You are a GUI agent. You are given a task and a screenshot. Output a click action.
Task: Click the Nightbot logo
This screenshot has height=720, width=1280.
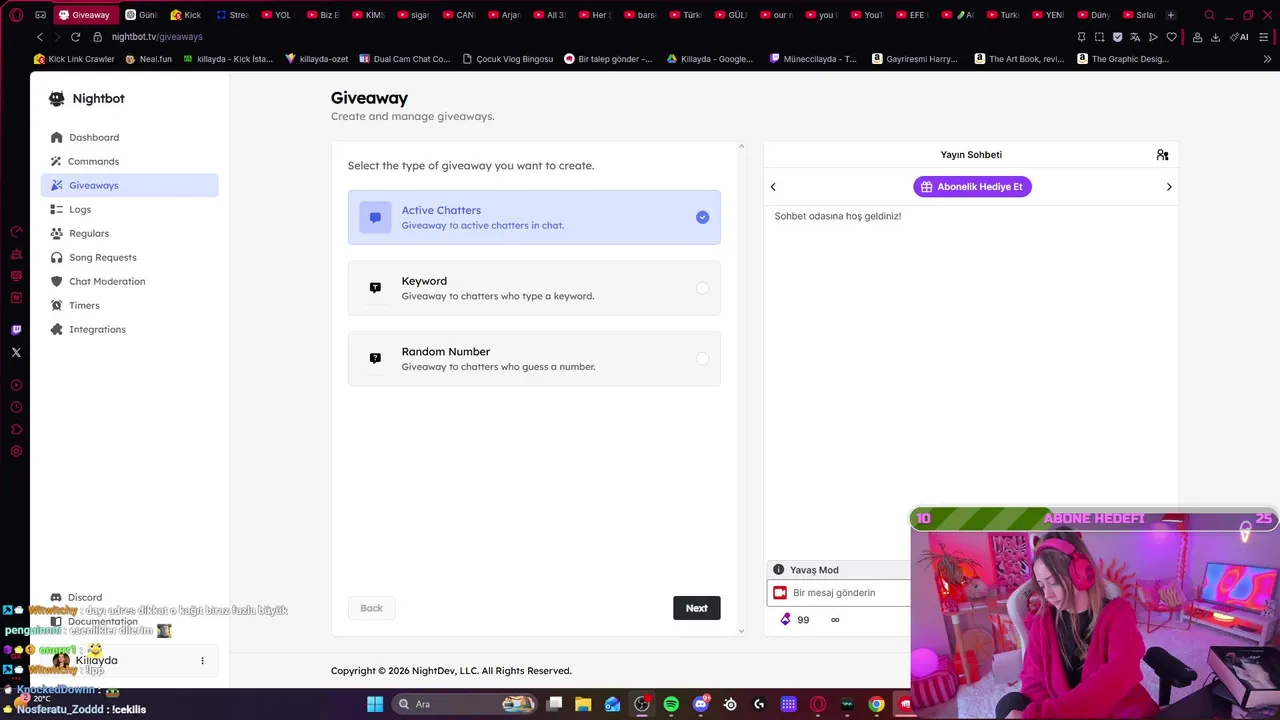pyautogui.click(x=87, y=99)
